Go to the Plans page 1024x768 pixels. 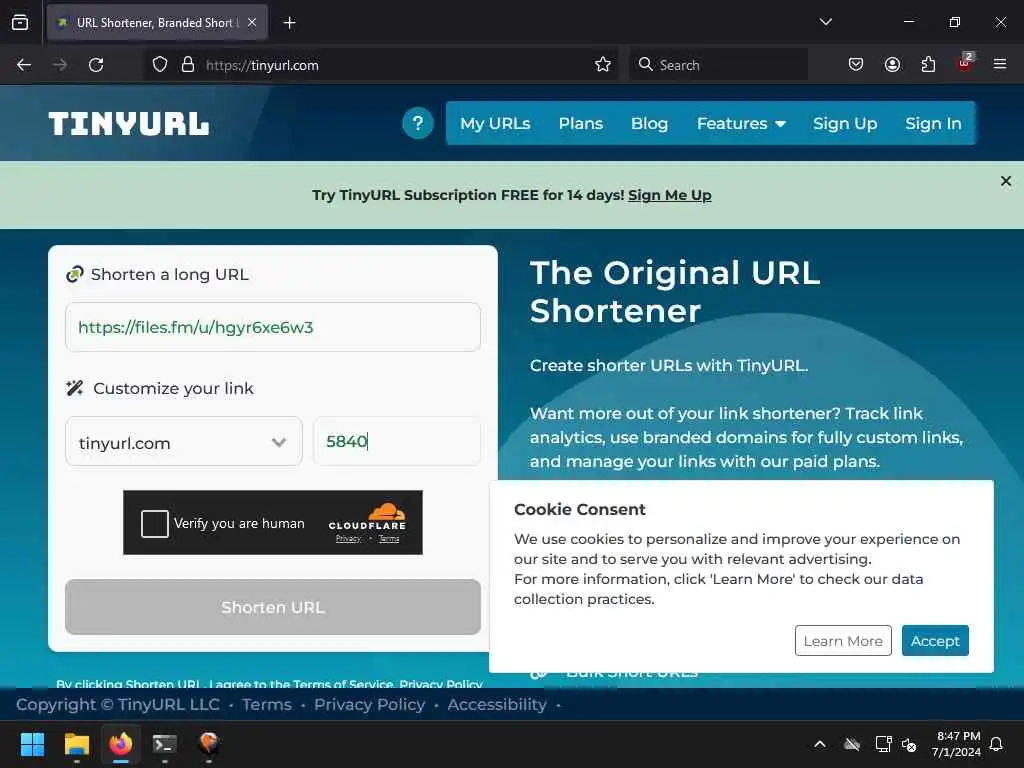click(581, 123)
